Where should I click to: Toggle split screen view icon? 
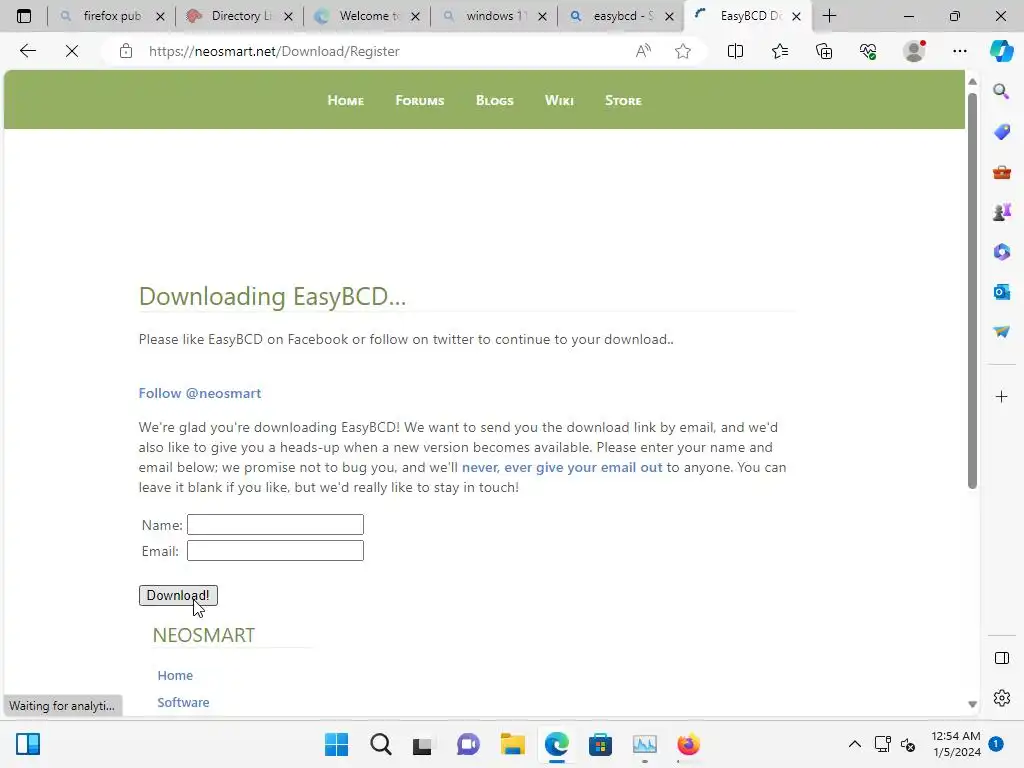[x=735, y=51]
